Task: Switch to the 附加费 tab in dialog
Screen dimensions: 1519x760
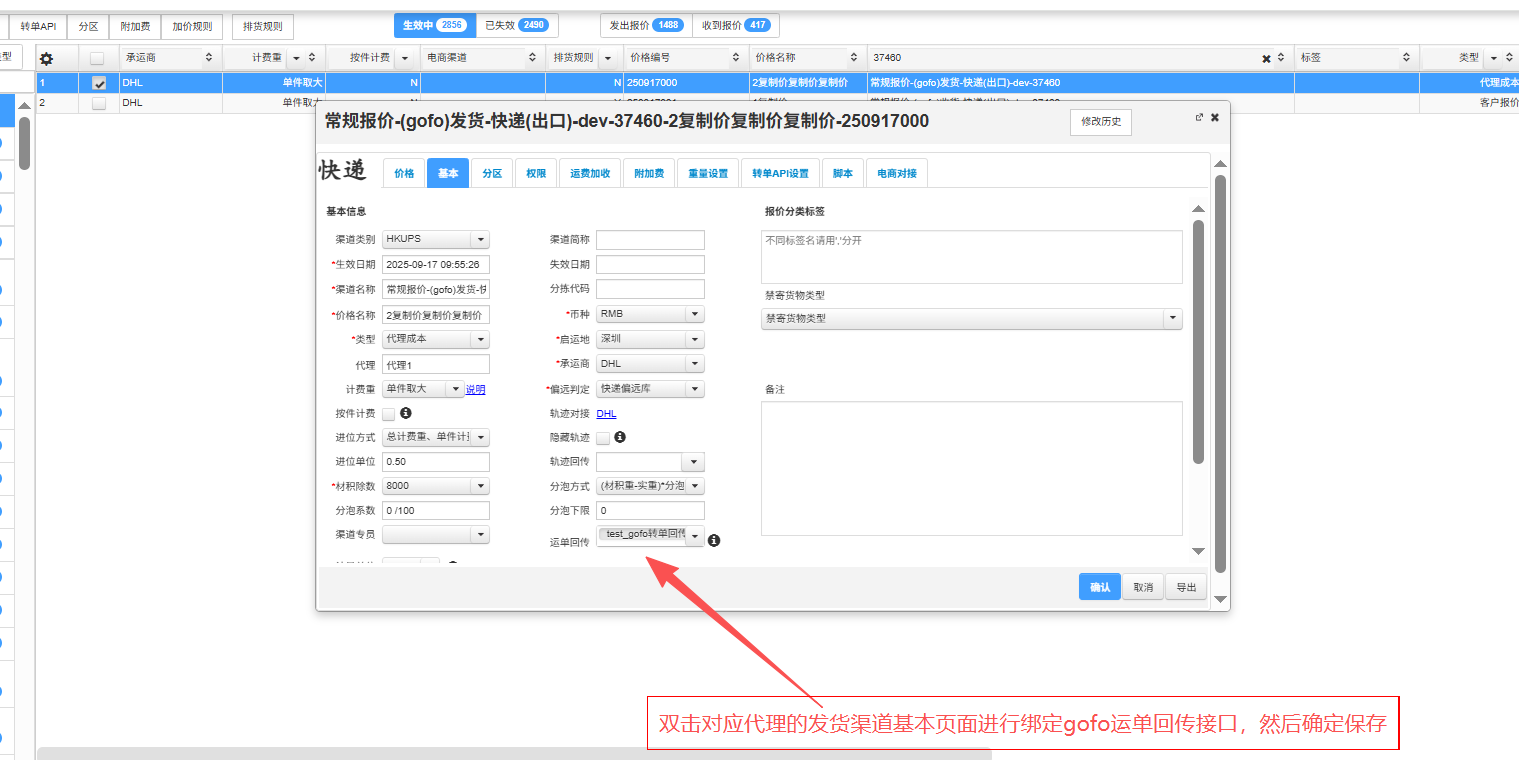Action: (649, 173)
